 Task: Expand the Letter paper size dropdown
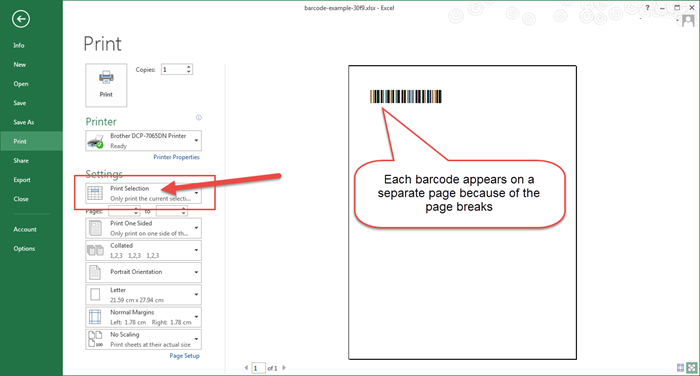[x=196, y=295]
